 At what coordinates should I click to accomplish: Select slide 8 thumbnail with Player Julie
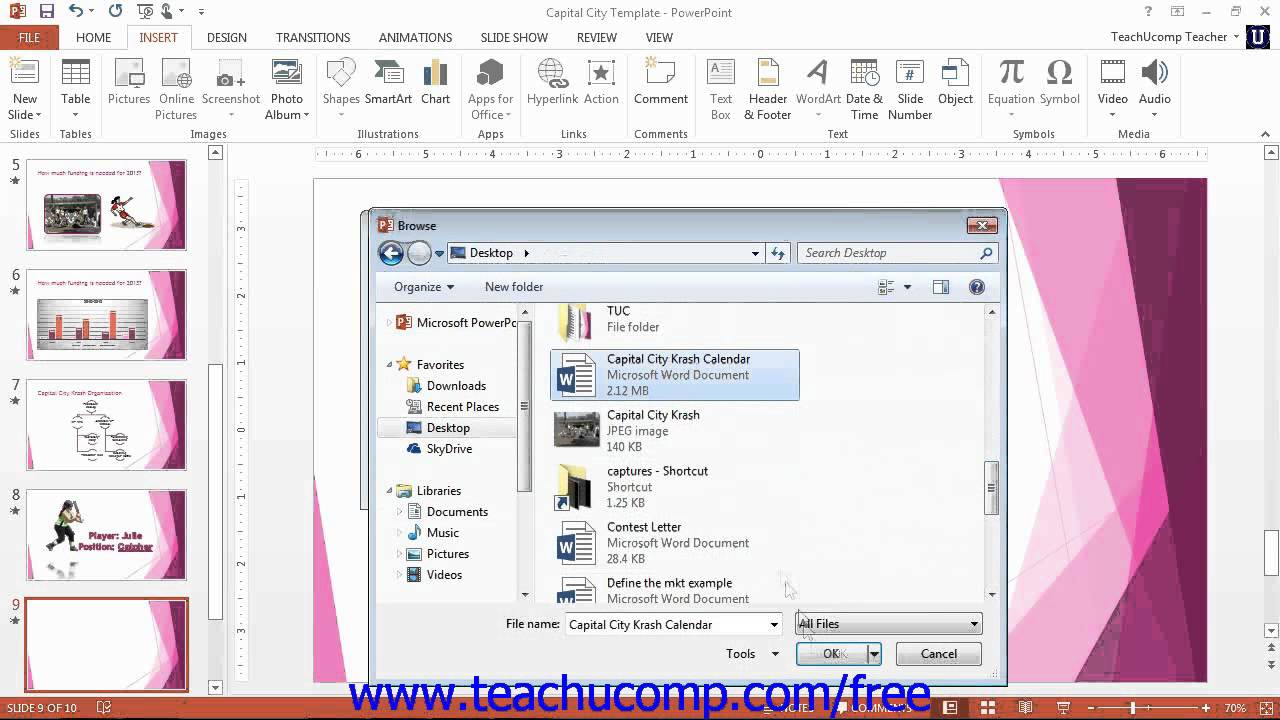tap(106, 534)
